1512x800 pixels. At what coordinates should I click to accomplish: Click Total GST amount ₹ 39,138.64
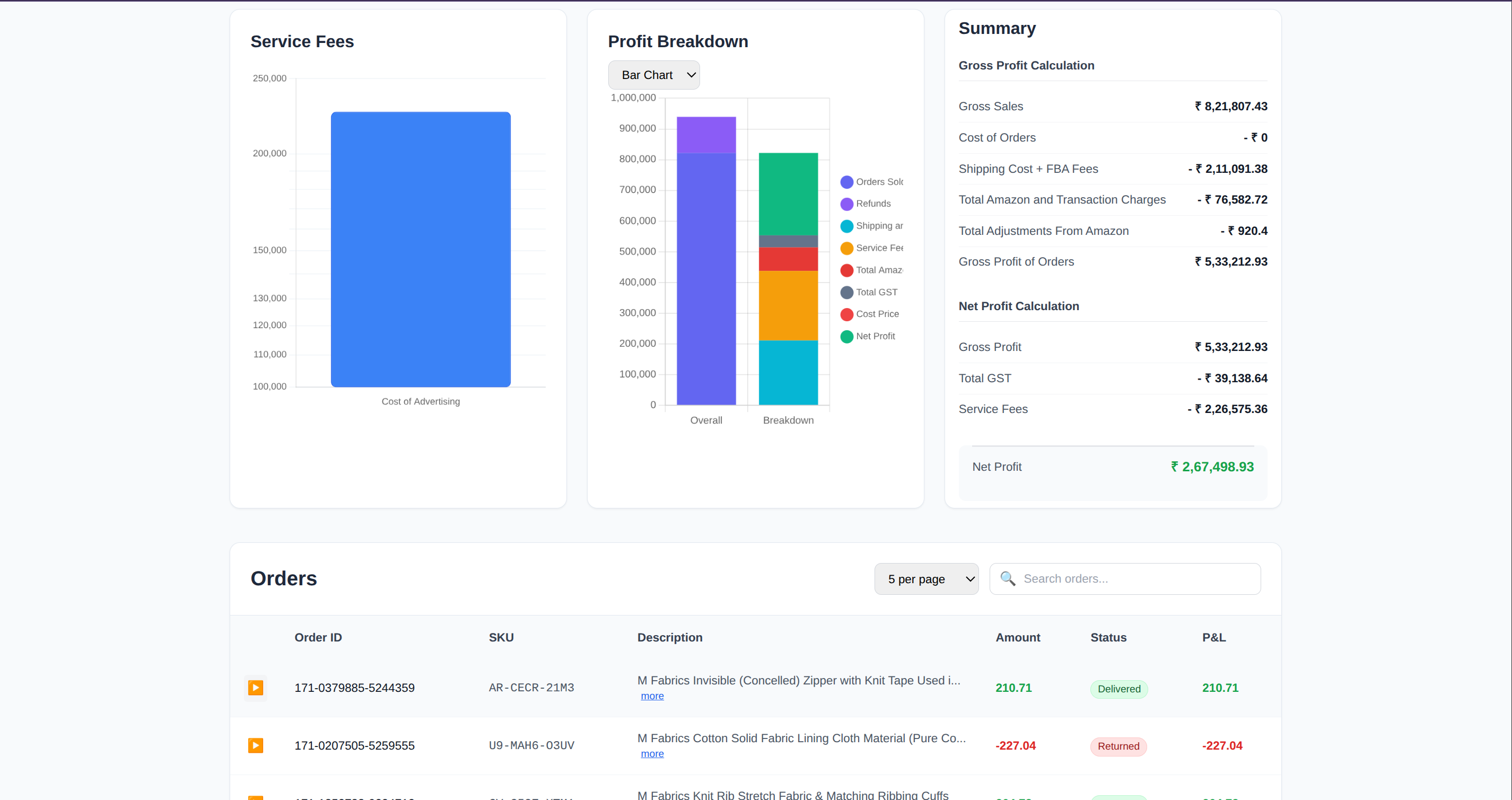(x=1232, y=379)
